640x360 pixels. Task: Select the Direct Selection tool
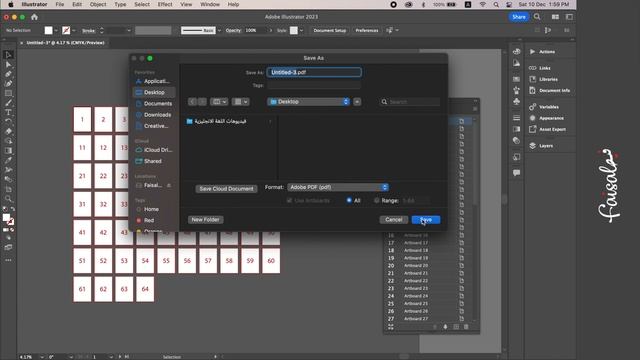pos(8,64)
